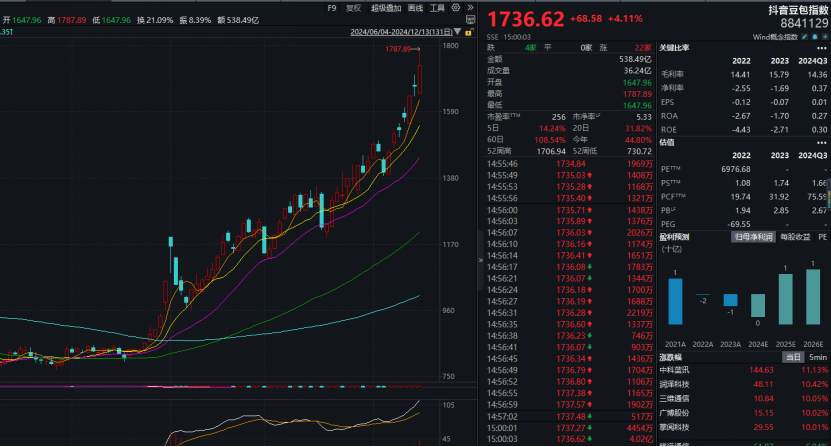Open the 中科蓝讯 stock row
This screenshot has height=447, width=831.
point(676,370)
